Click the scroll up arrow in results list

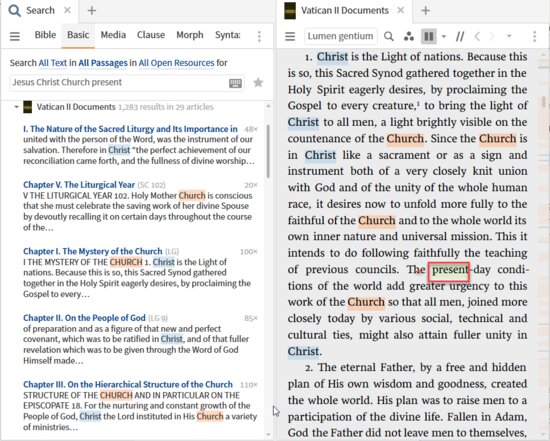pos(268,106)
